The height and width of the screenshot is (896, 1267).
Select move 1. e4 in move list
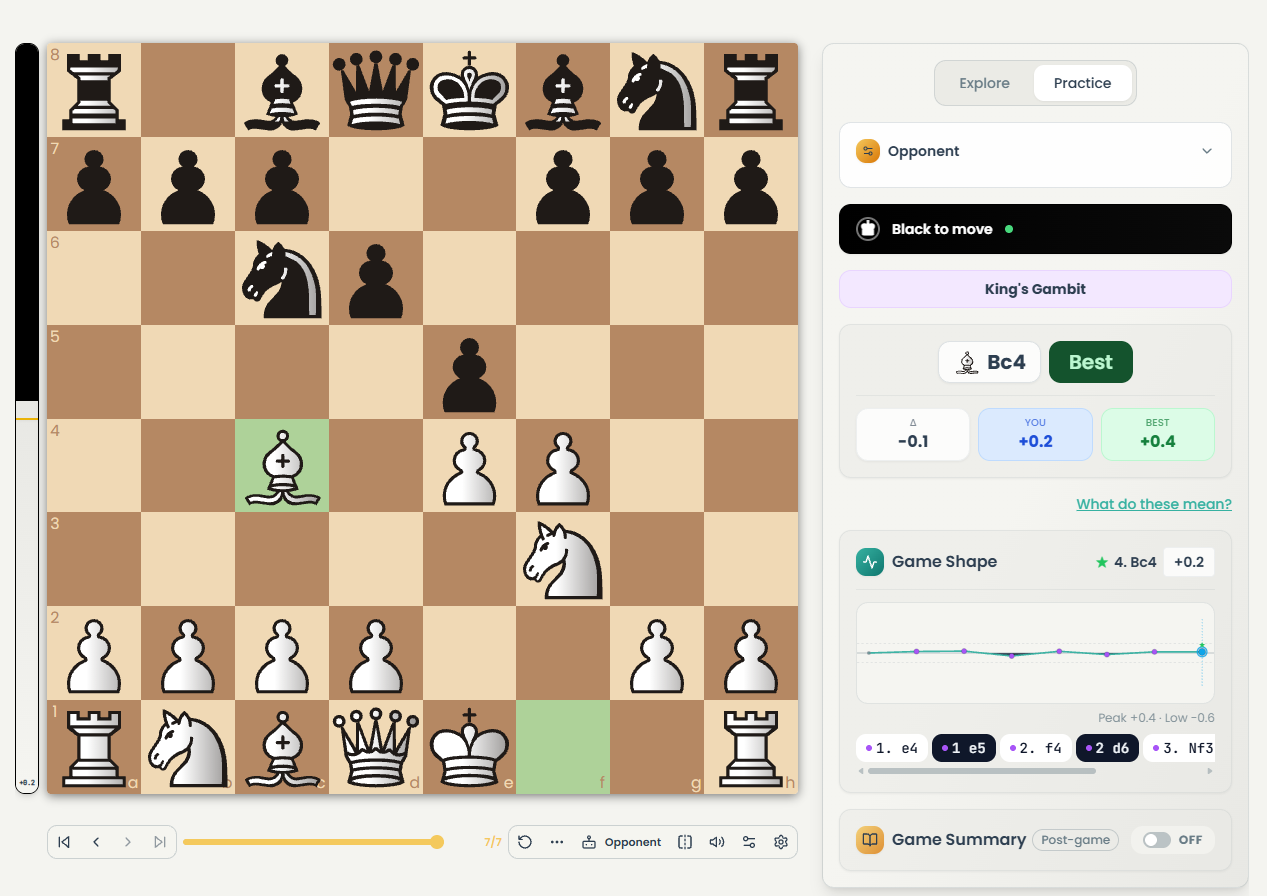891,748
